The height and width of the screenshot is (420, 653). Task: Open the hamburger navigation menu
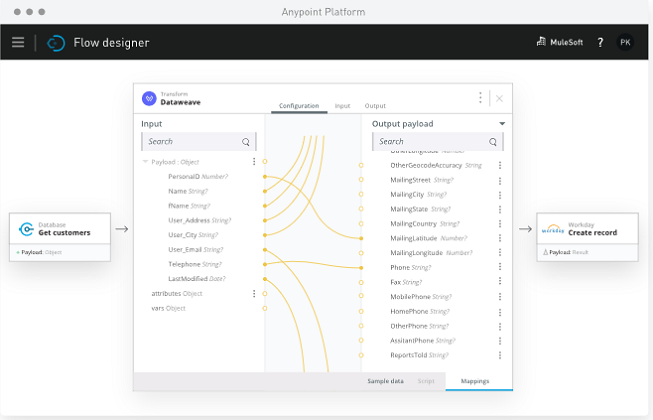point(18,42)
